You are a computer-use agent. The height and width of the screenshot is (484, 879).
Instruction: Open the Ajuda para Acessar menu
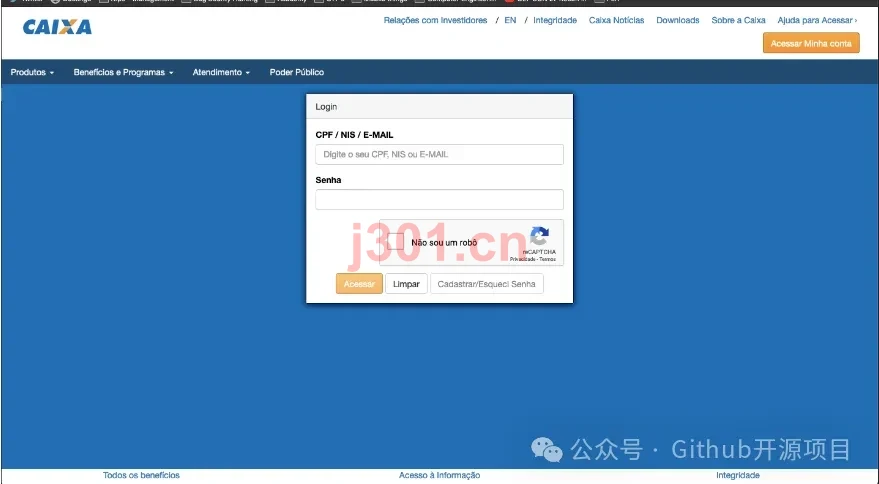click(x=817, y=20)
